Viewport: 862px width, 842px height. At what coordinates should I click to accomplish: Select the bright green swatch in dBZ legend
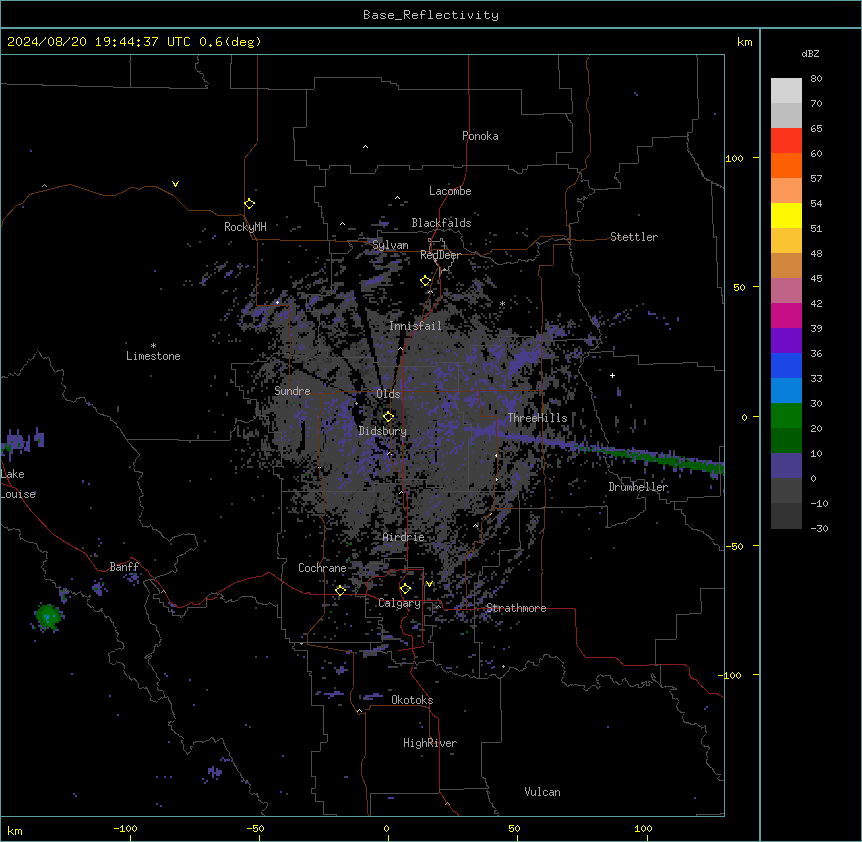pyautogui.click(x=786, y=416)
